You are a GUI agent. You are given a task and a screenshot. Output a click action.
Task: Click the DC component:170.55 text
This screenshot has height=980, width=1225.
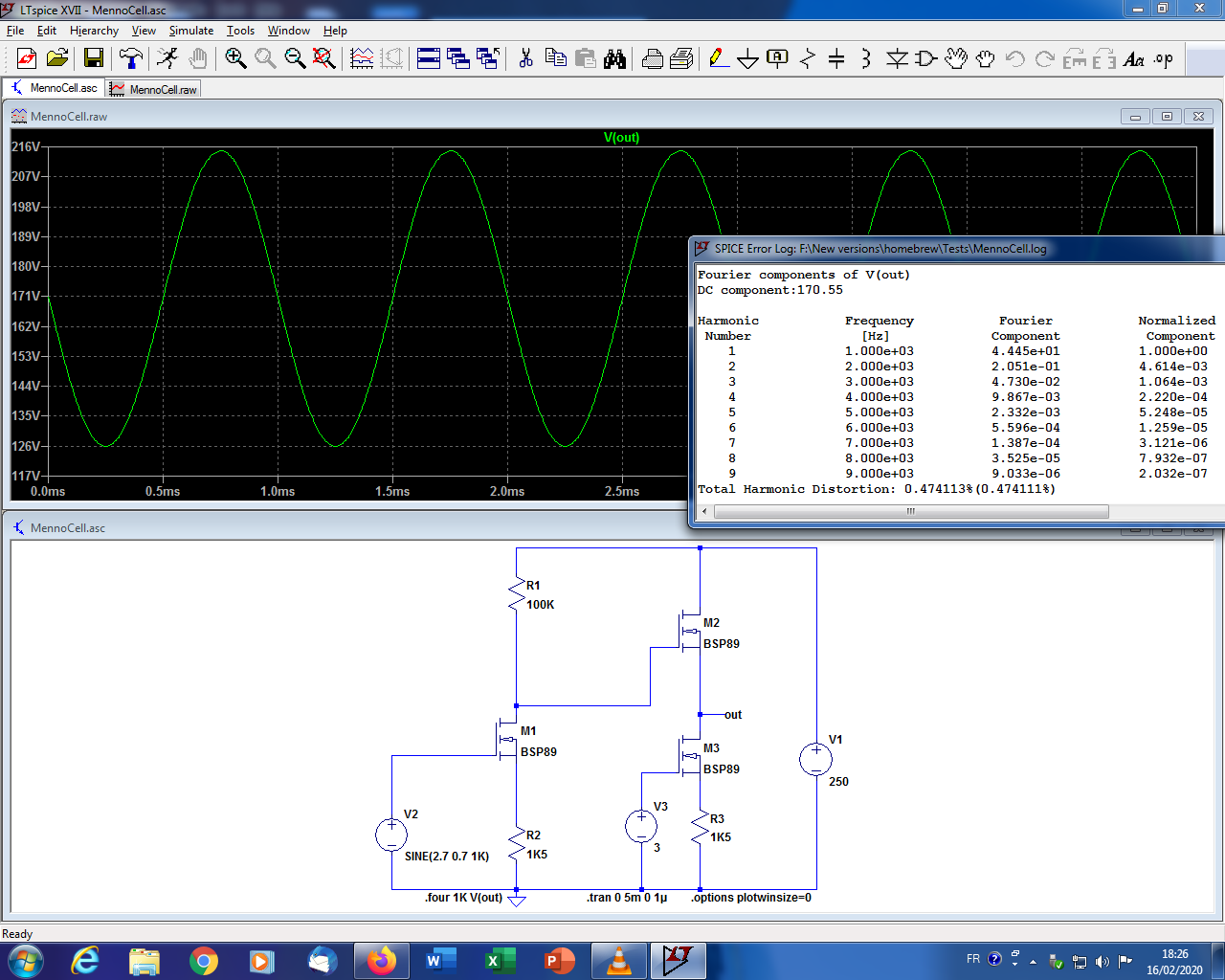(770, 290)
